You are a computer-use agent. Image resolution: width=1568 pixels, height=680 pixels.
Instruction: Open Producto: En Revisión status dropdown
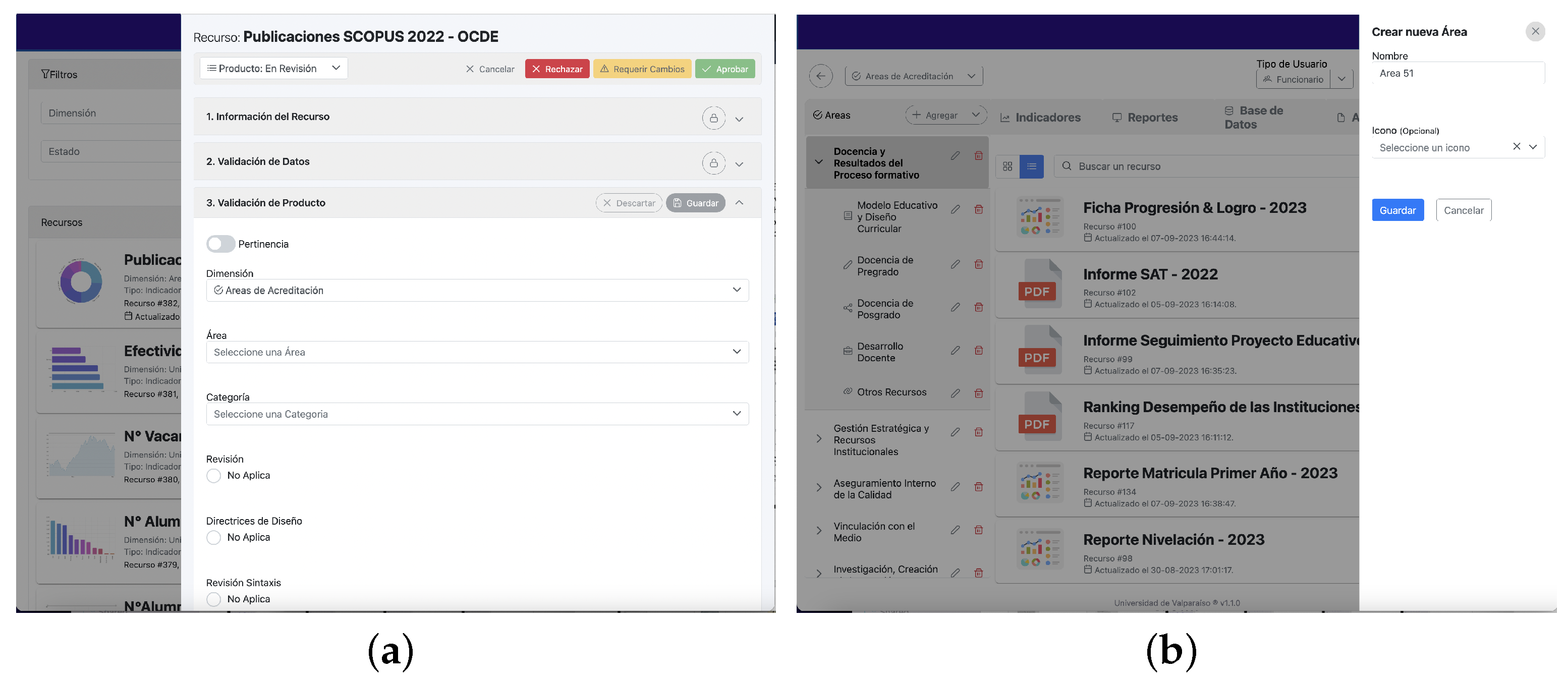[273, 68]
